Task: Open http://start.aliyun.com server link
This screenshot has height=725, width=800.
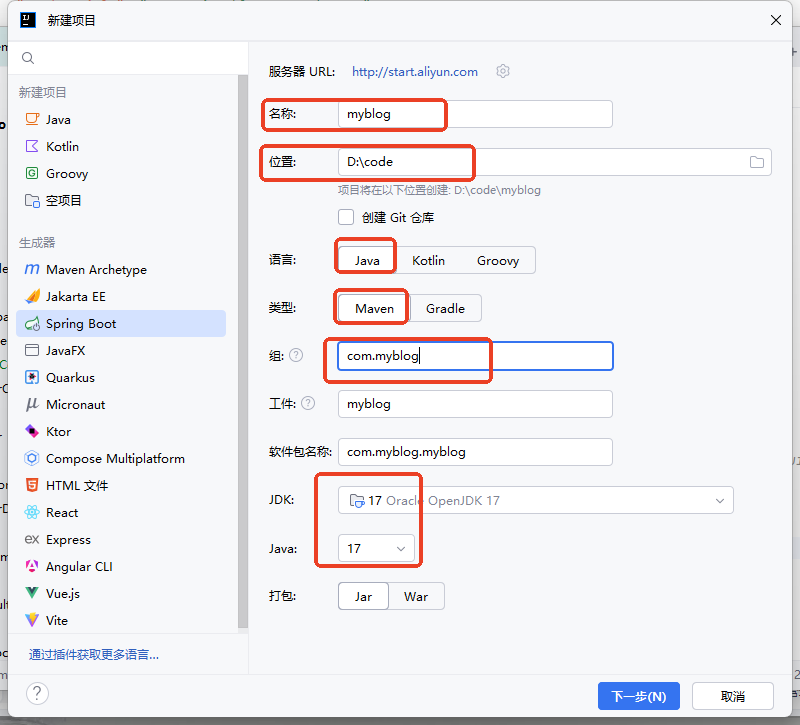Action: [415, 72]
